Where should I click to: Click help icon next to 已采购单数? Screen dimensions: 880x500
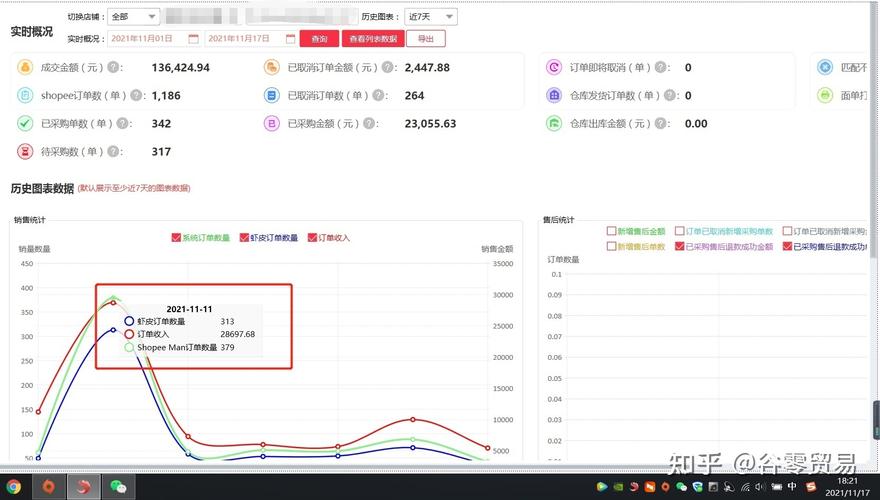point(122,123)
